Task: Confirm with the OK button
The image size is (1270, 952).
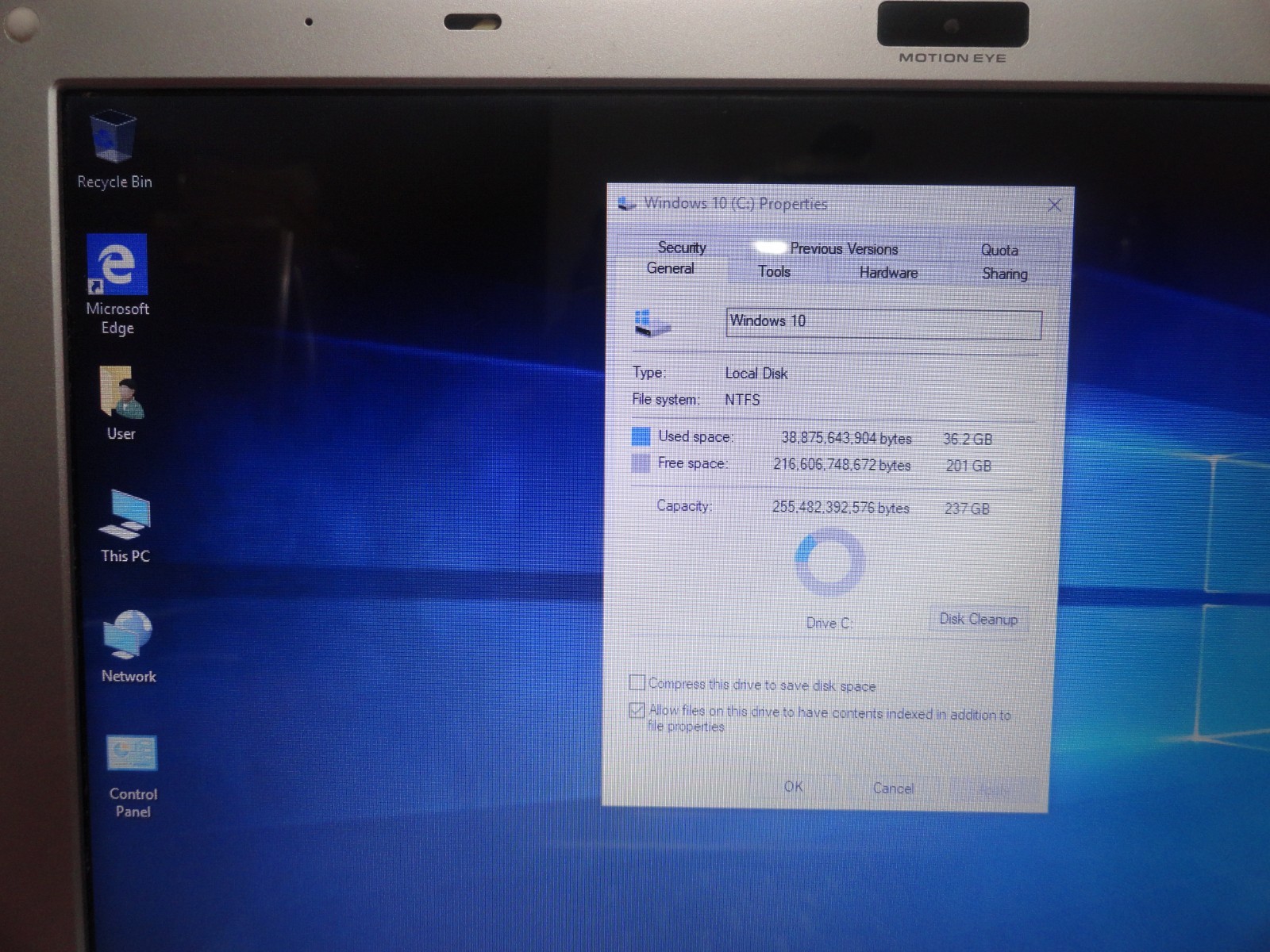Action: coord(793,787)
